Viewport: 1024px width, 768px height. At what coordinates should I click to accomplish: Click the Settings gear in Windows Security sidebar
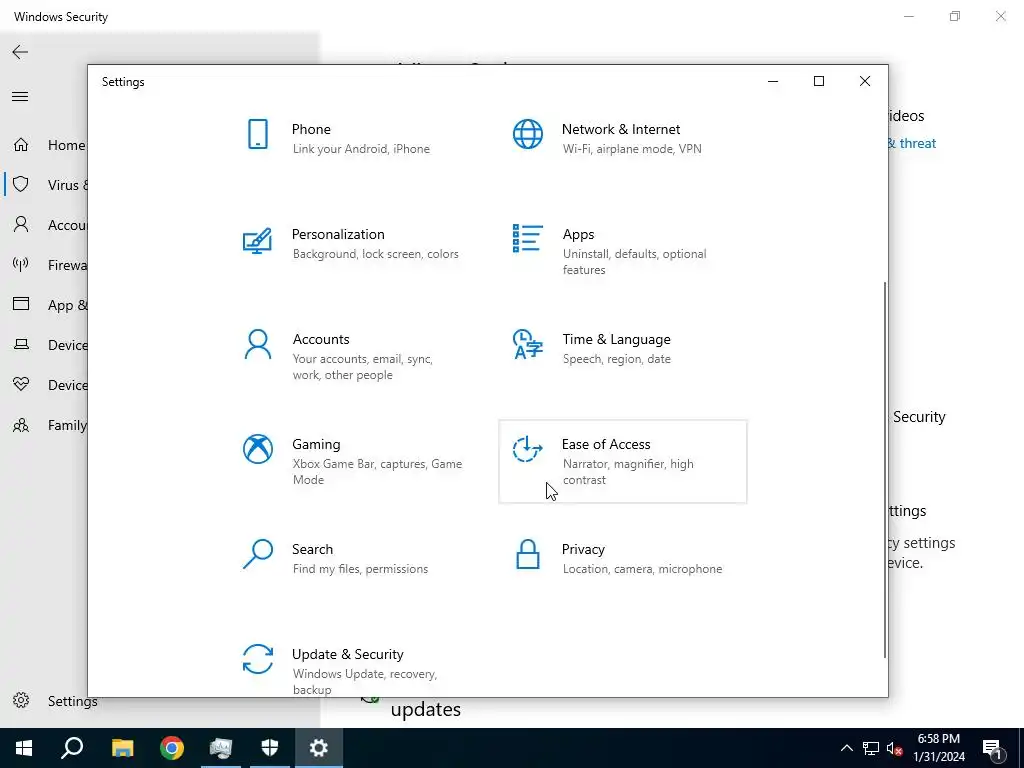pyautogui.click(x=21, y=701)
